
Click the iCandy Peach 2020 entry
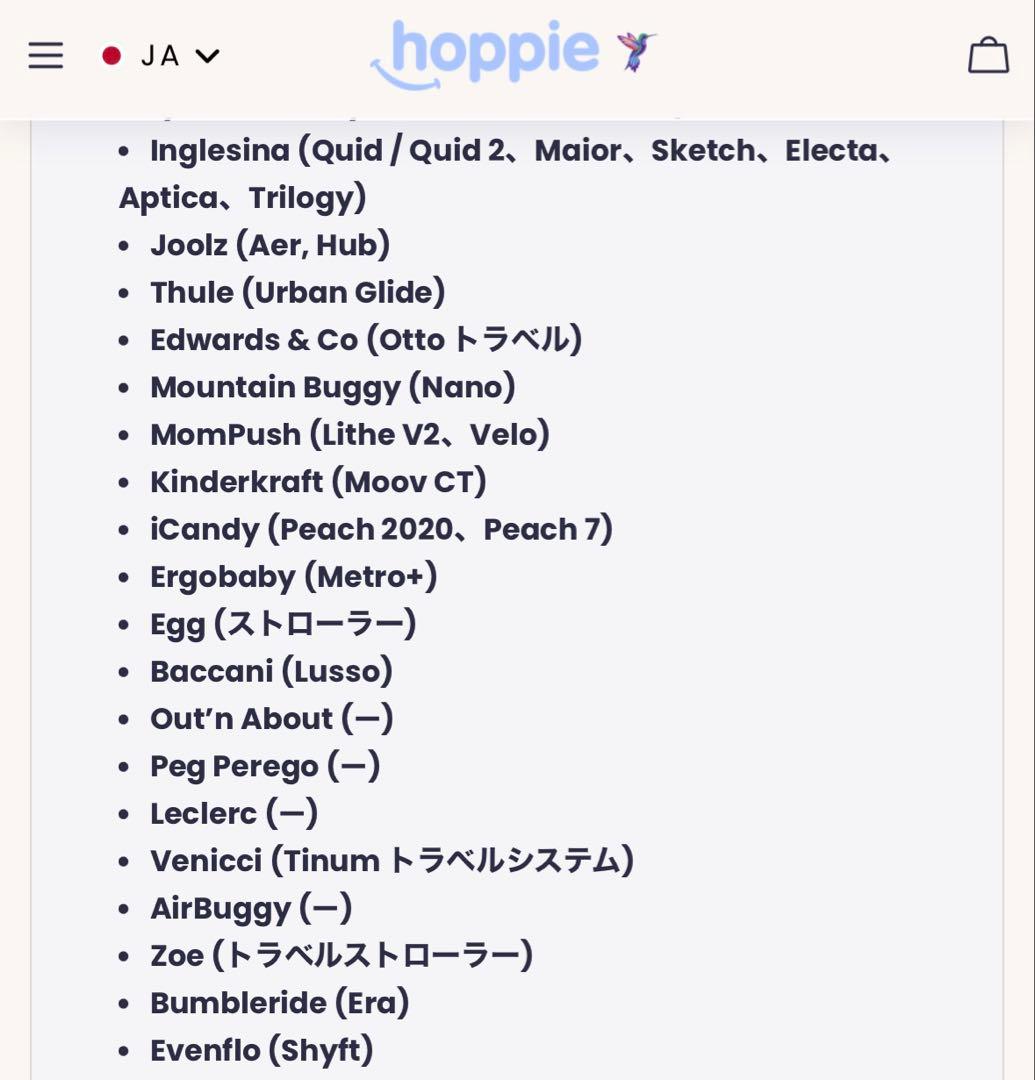380,529
